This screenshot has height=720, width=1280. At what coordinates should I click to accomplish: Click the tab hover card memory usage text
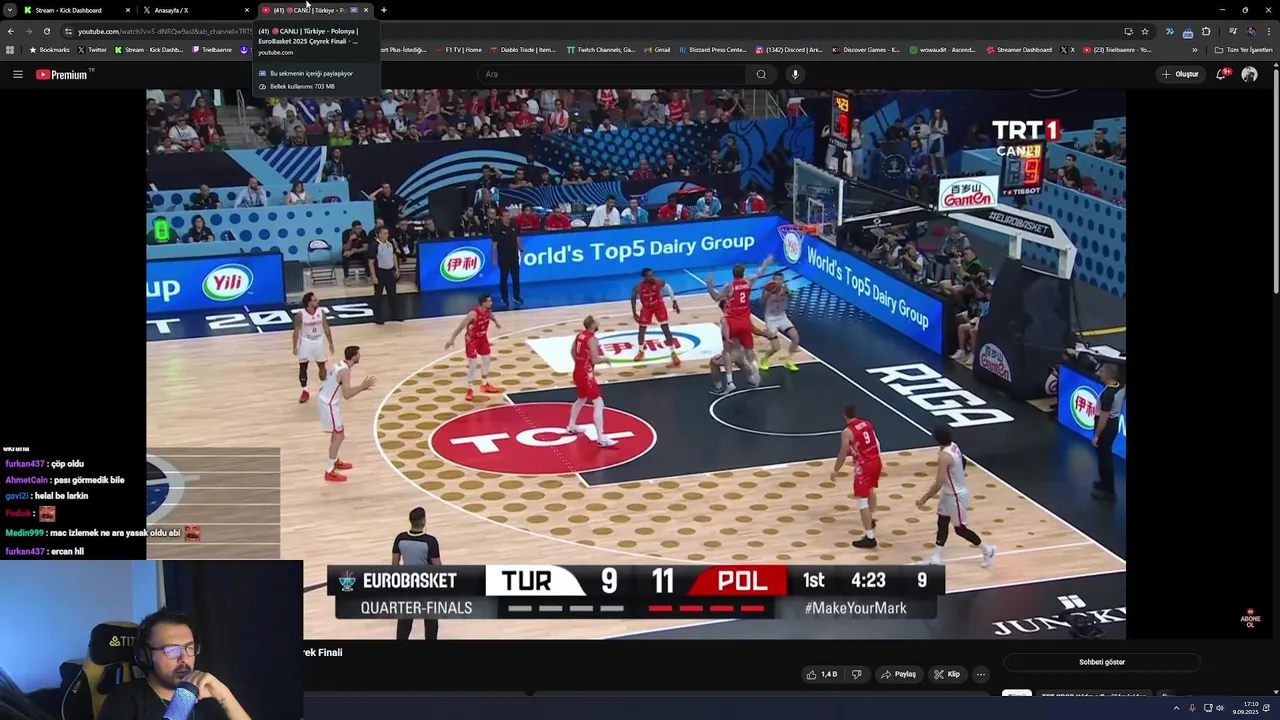coord(302,86)
